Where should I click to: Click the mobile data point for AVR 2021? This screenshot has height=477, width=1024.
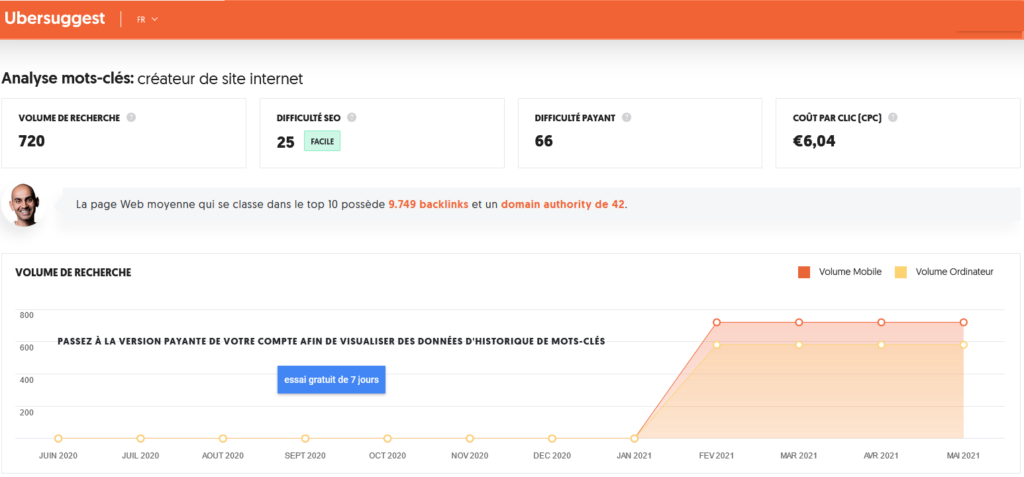click(881, 322)
